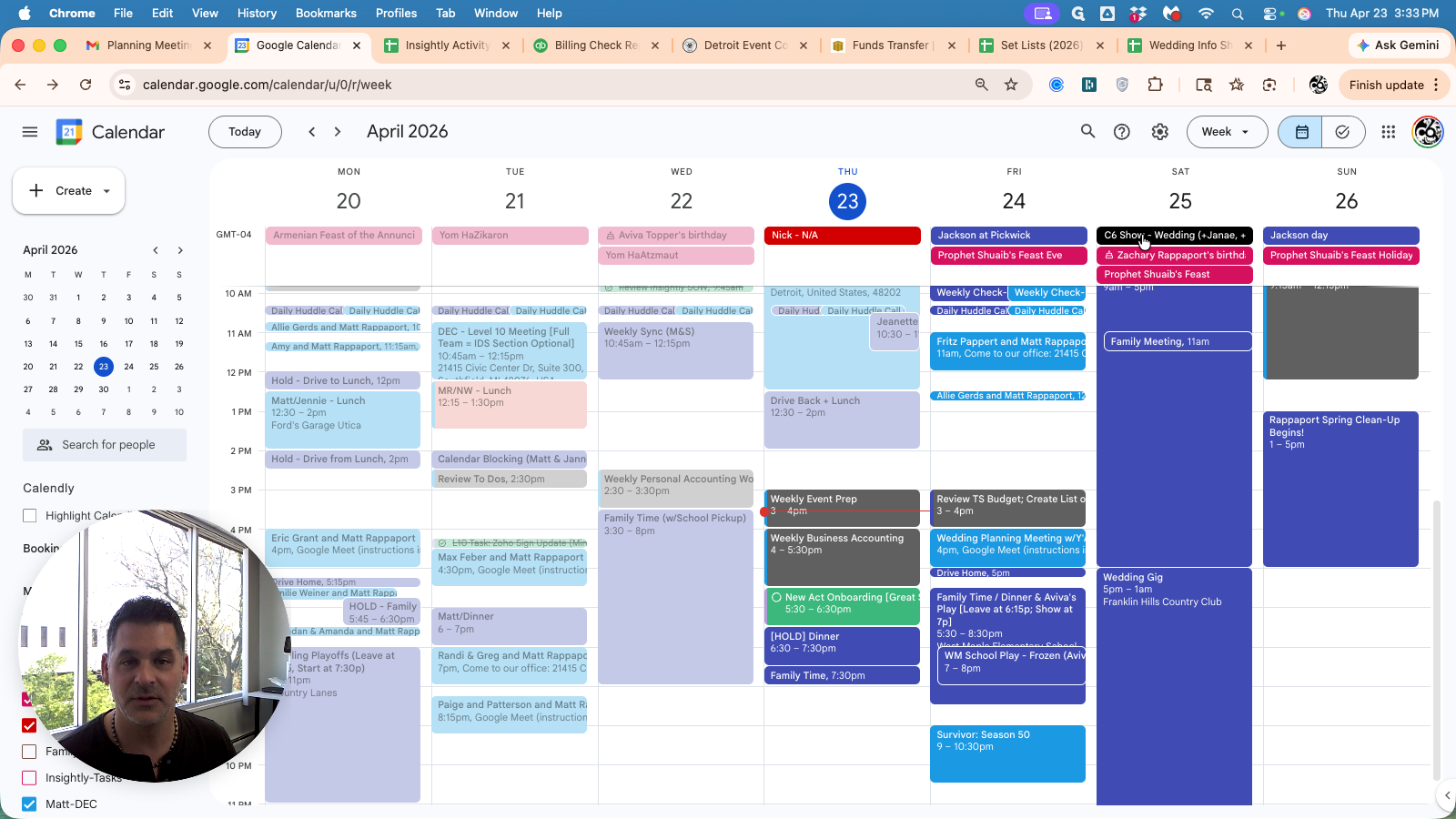Open the main menu hamburger icon
The image size is (1456, 819).
[30, 132]
